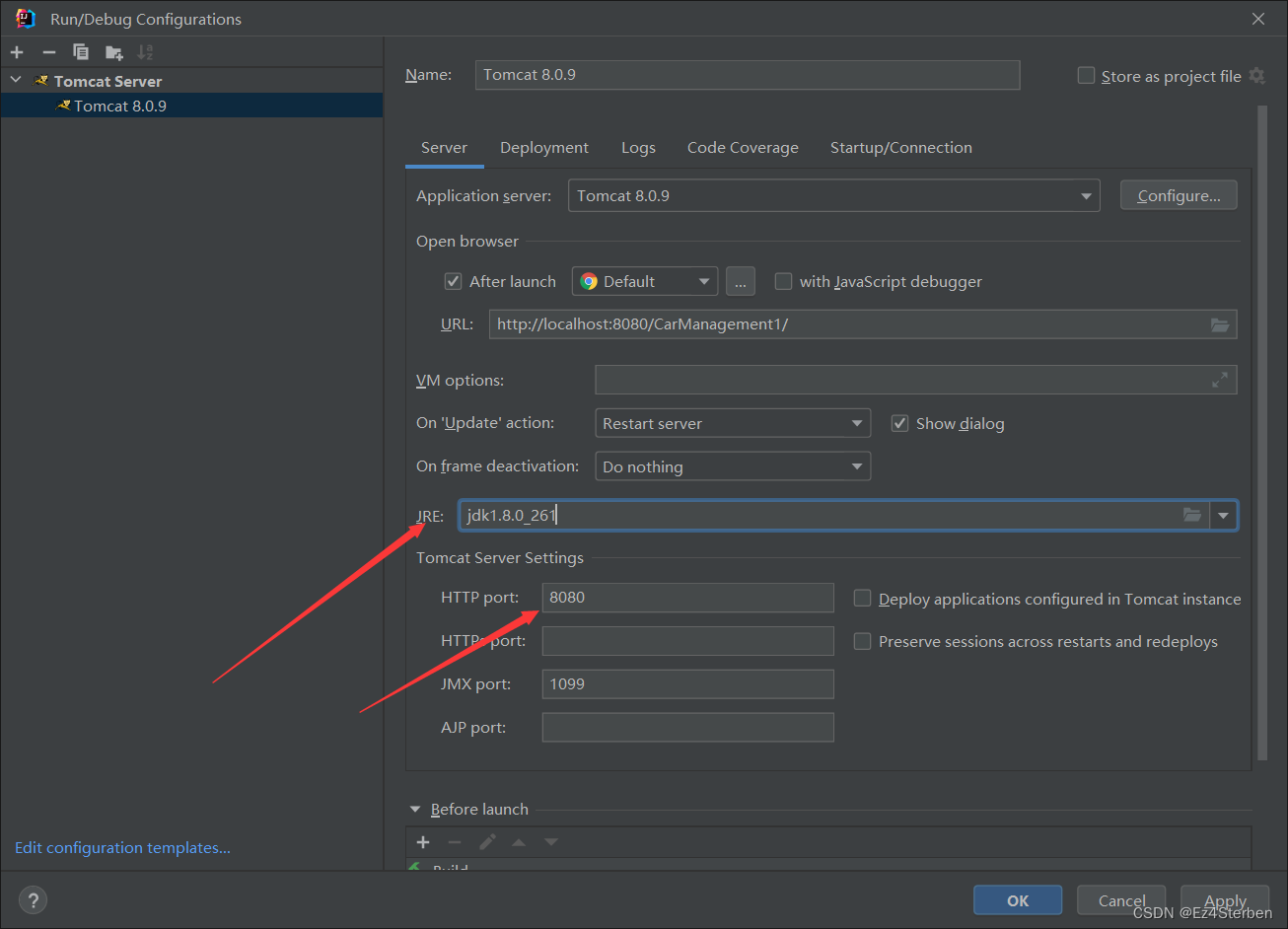The width and height of the screenshot is (1288, 929).
Task: Move Before launch task up
Action: tap(519, 842)
